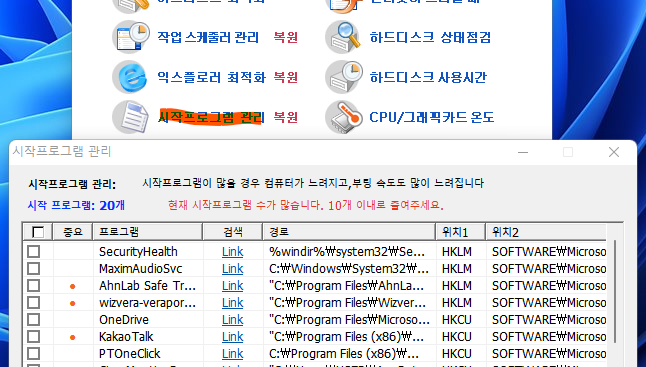Viewport: 646px width, 367px height.
Task: Open the Link for OneDrive
Action: 232,320
